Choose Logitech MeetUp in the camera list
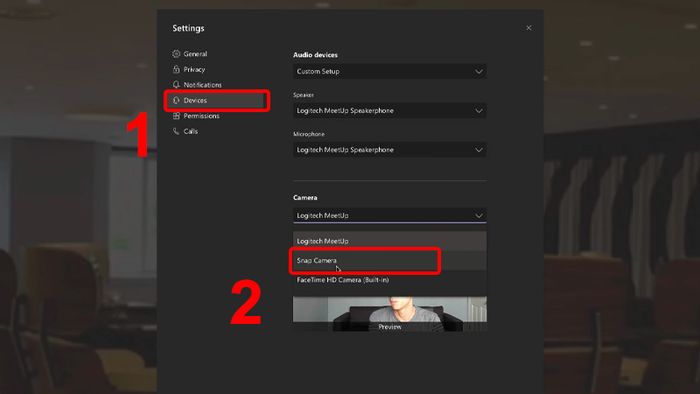 click(390, 241)
